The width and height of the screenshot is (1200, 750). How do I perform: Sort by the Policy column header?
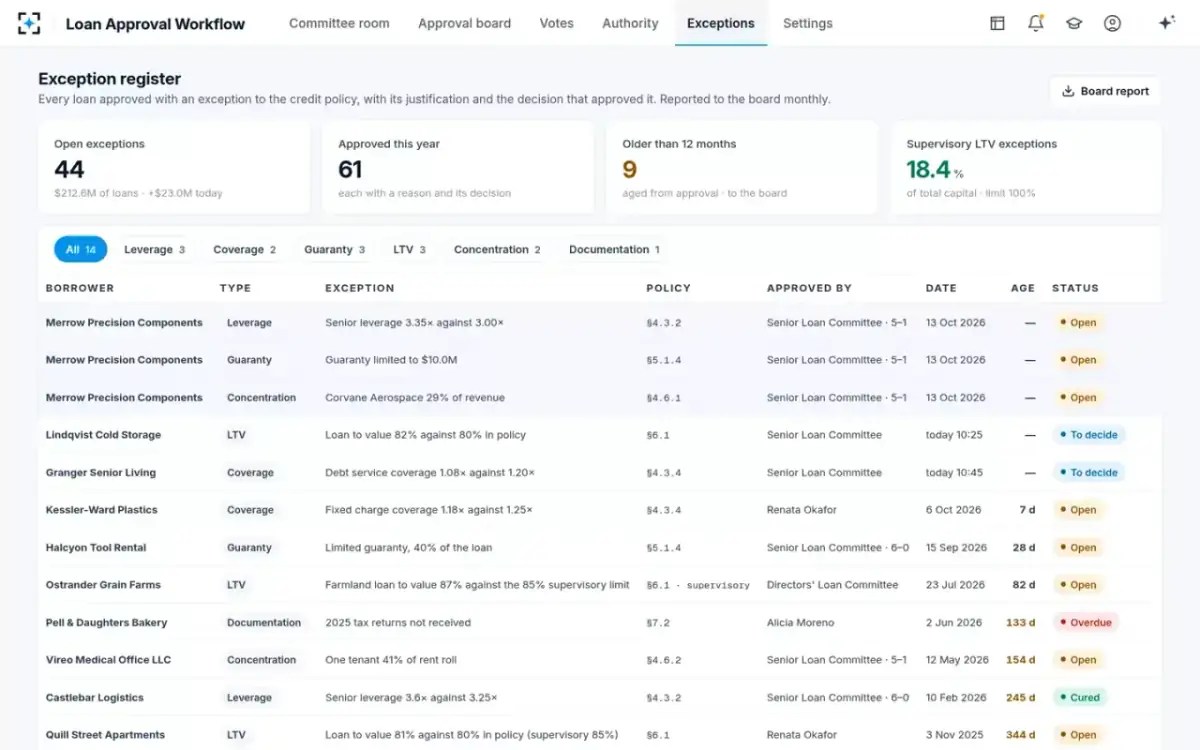point(669,288)
